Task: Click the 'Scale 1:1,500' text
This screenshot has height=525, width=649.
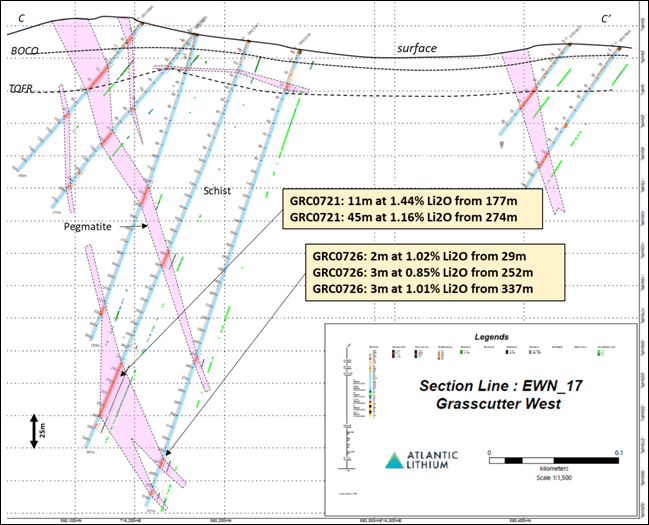Action: point(554,478)
